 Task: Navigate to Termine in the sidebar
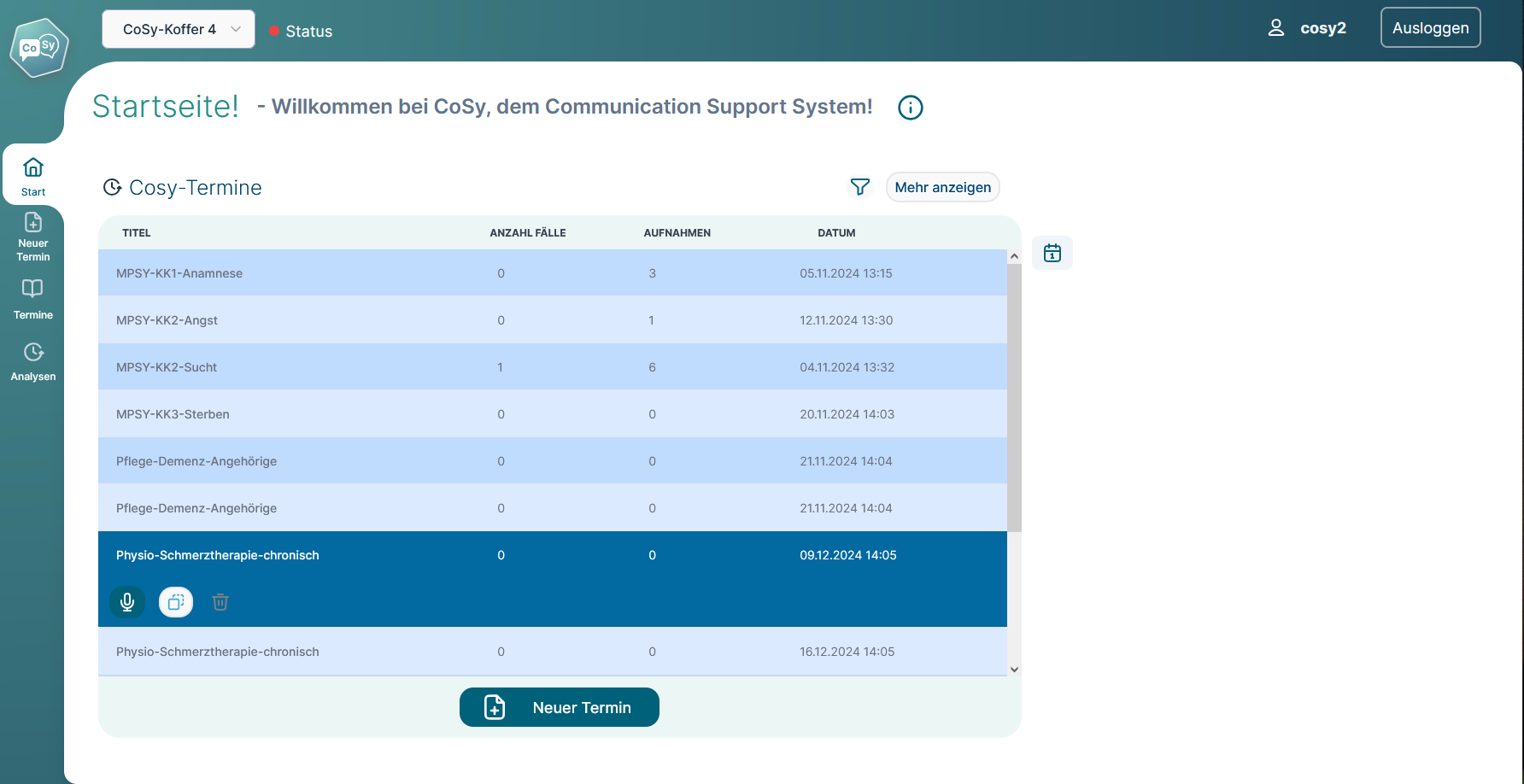[33, 299]
